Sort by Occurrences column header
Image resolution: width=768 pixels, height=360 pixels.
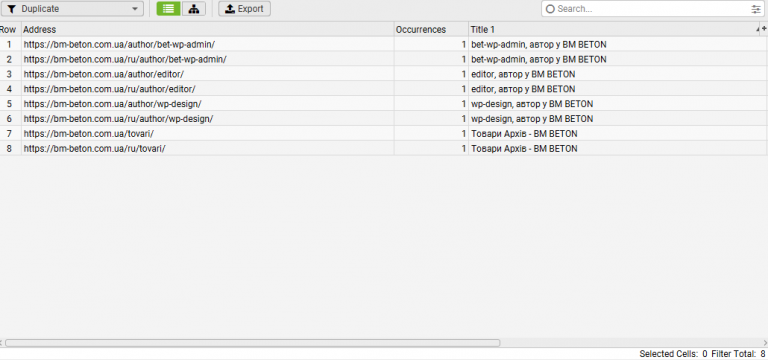tap(431, 29)
